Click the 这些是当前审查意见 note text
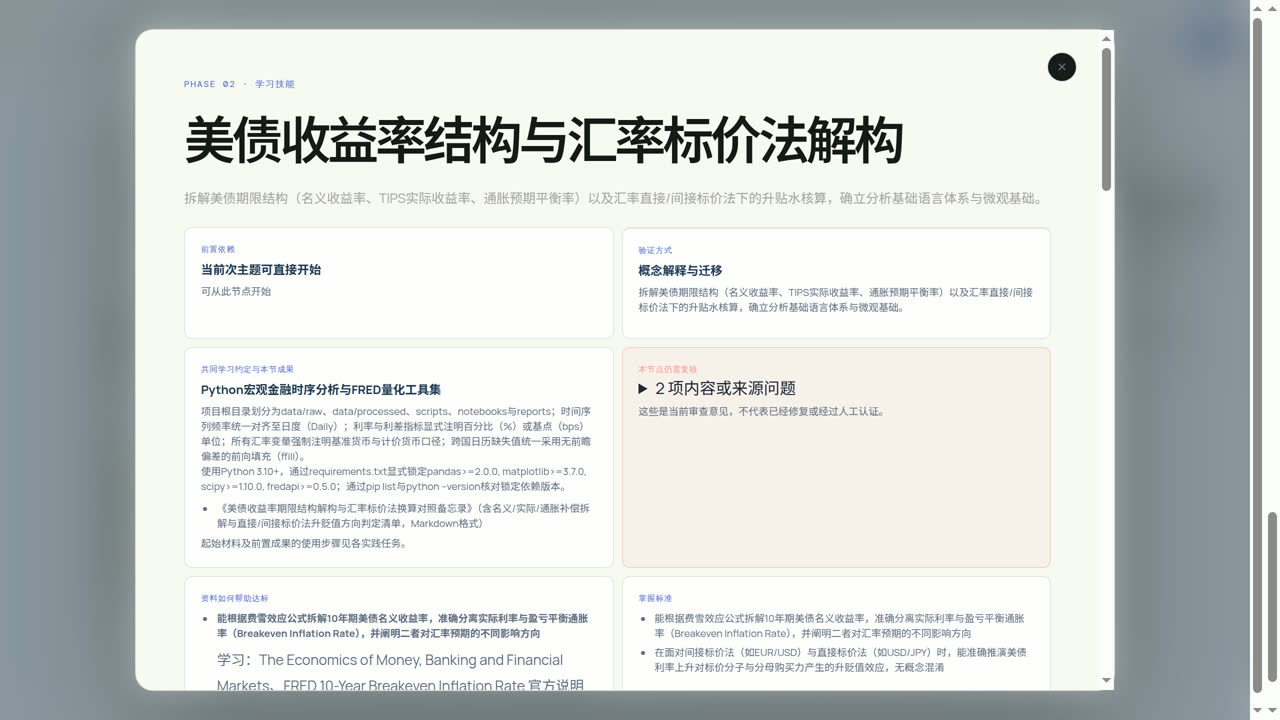 (x=762, y=411)
